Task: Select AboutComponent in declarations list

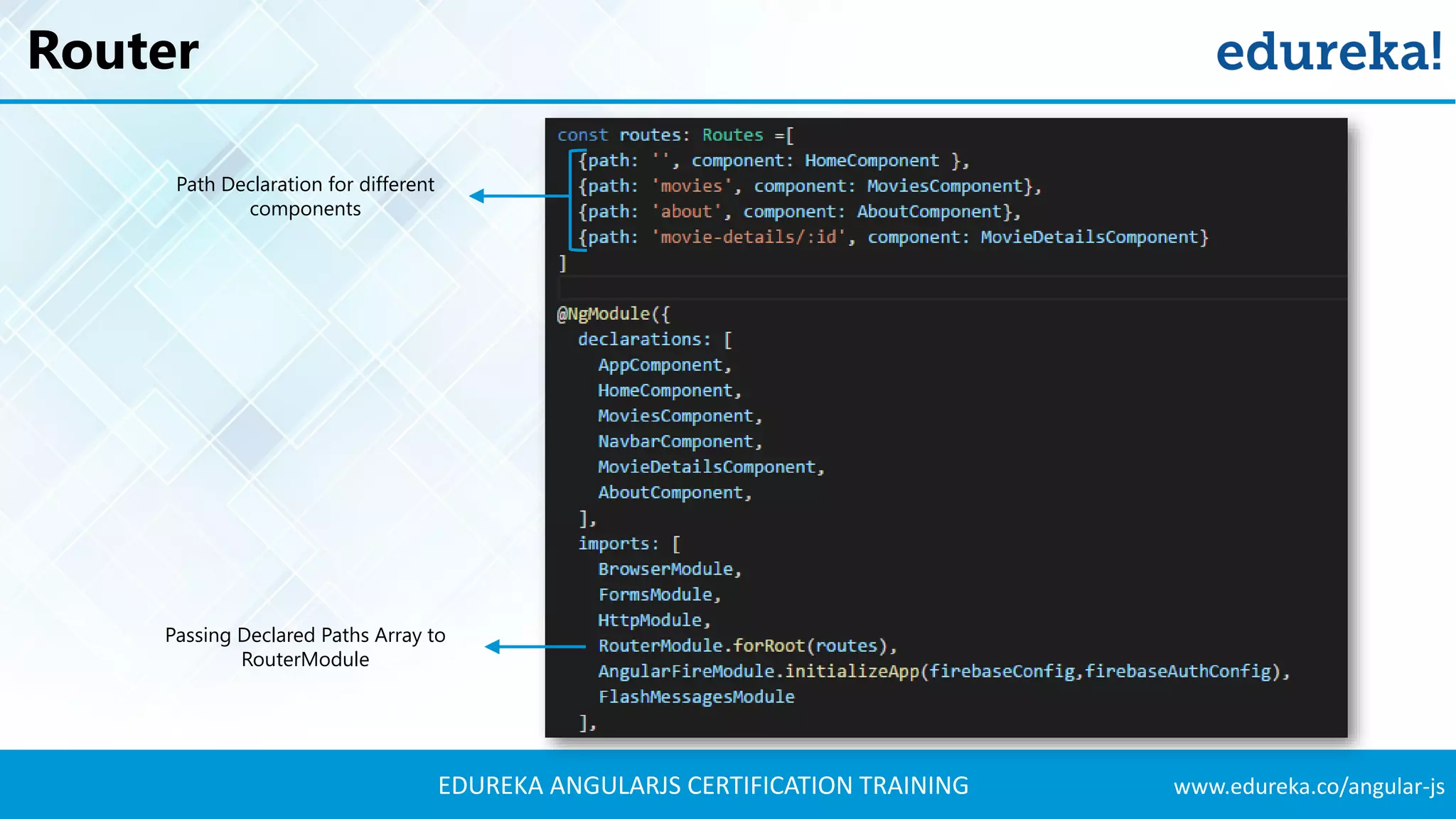Action: (x=675, y=493)
